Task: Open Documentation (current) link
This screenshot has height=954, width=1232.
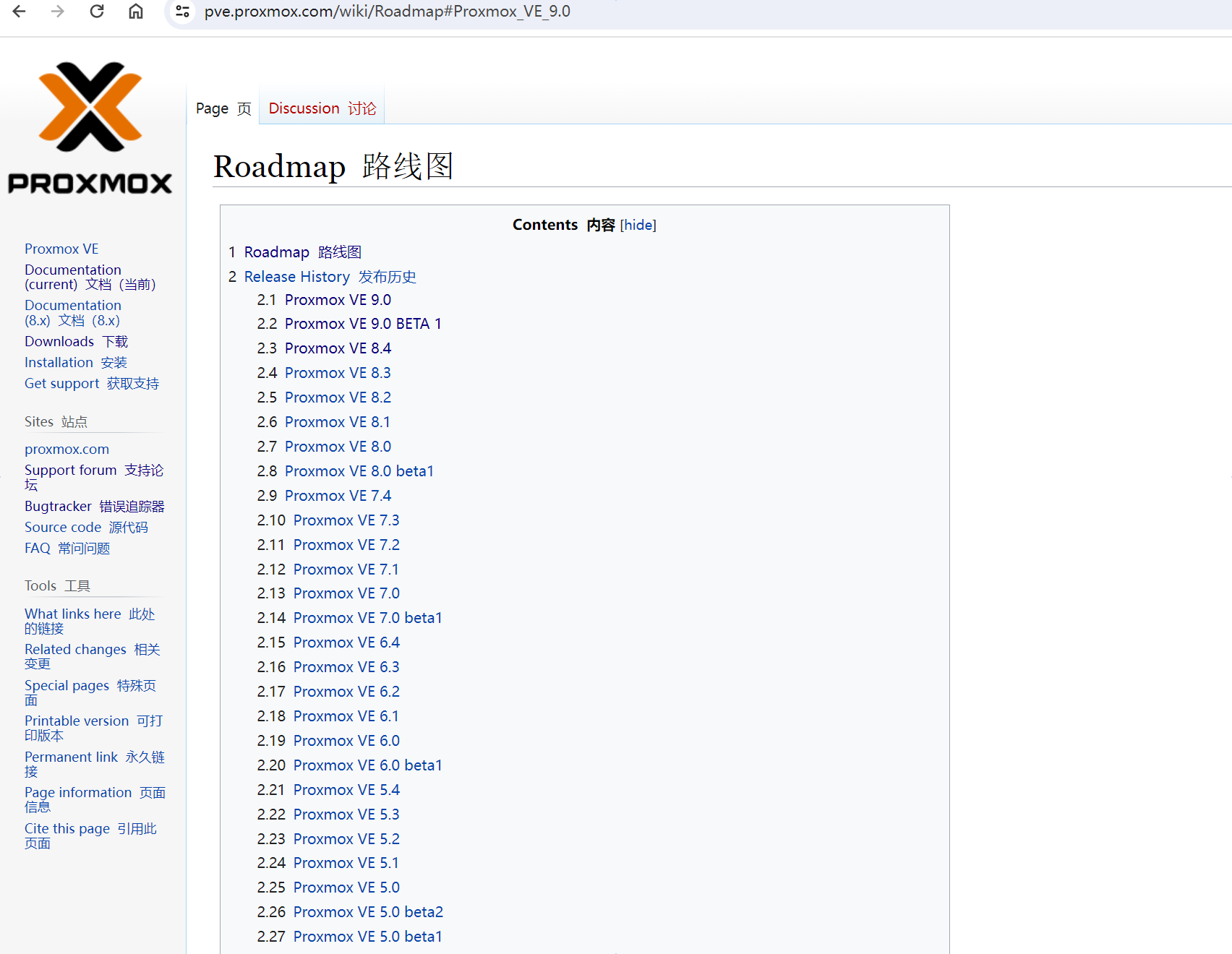Action: pyautogui.click(x=90, y=277)
